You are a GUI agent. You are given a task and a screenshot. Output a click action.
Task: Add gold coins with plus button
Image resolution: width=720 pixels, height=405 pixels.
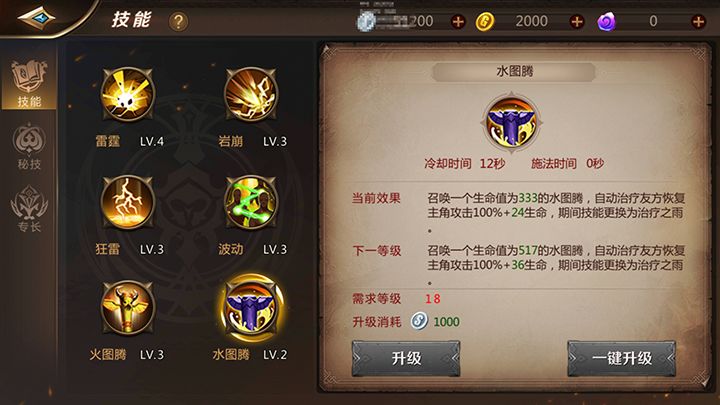(x=577, y=21)
